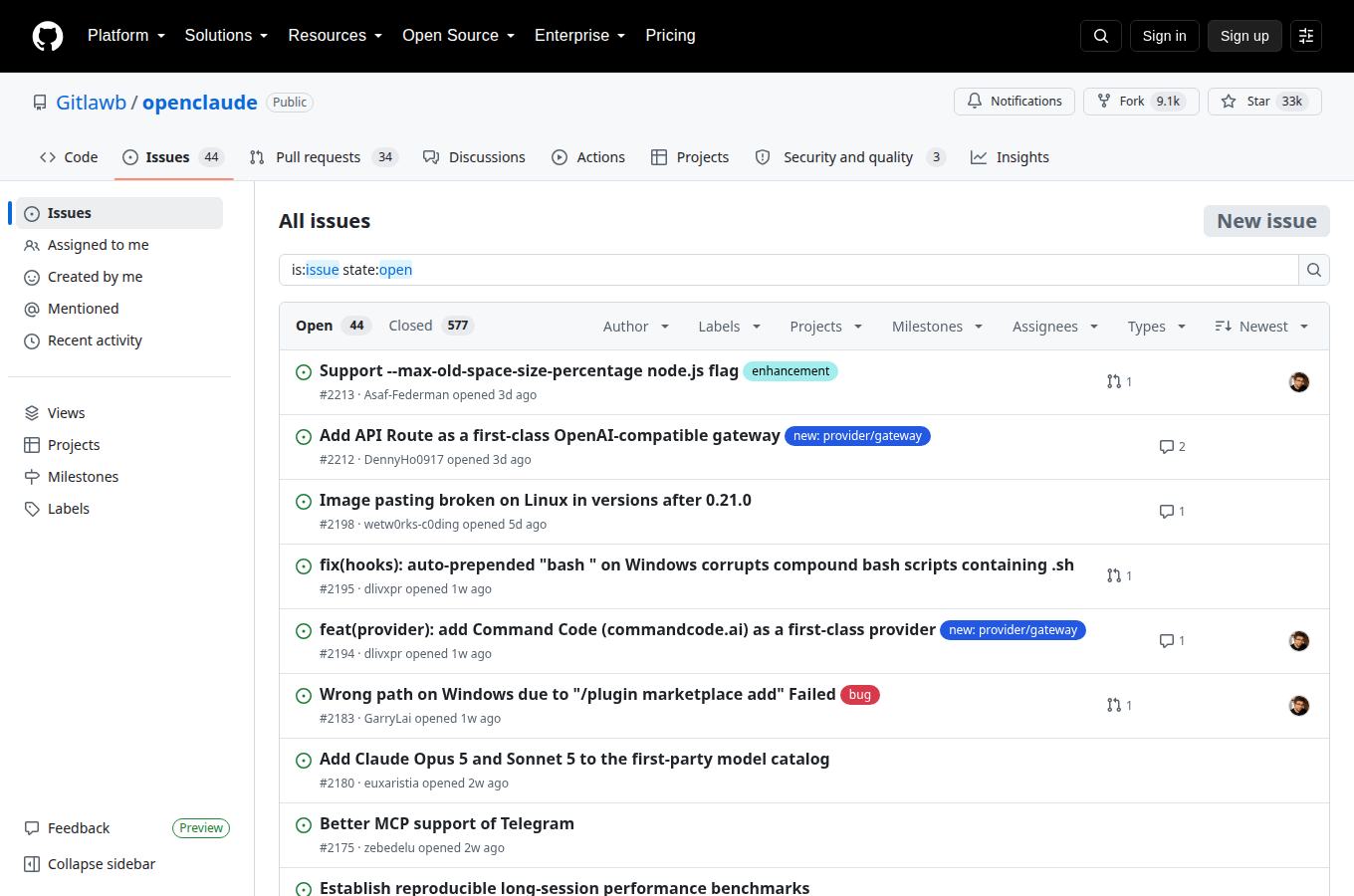The height and width of the screenshot is (896, 1354).
Task: Open the Labels filter dropdown
Action: click(x=730, y=327)
